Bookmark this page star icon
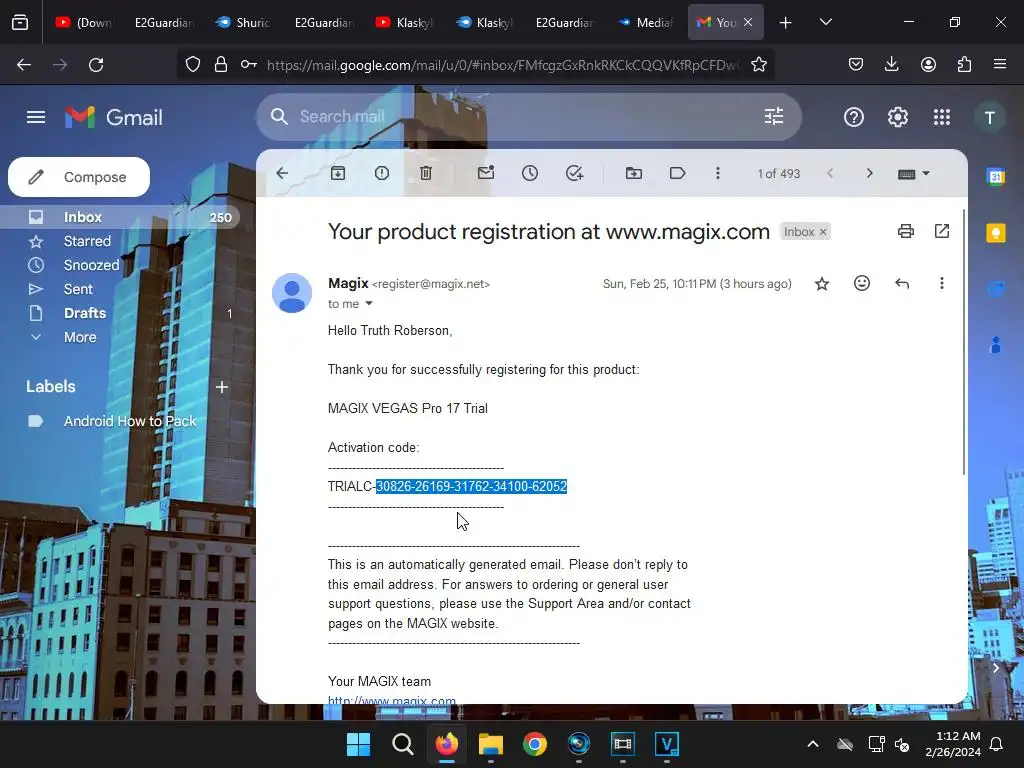1024x768 pixels. tap(758, 65)
